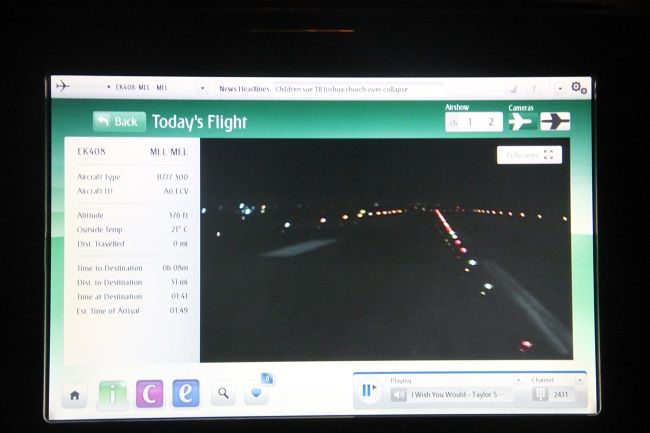Select Airshow channel 2
Screen dimensions: 650x433
(x=490, y=122)
